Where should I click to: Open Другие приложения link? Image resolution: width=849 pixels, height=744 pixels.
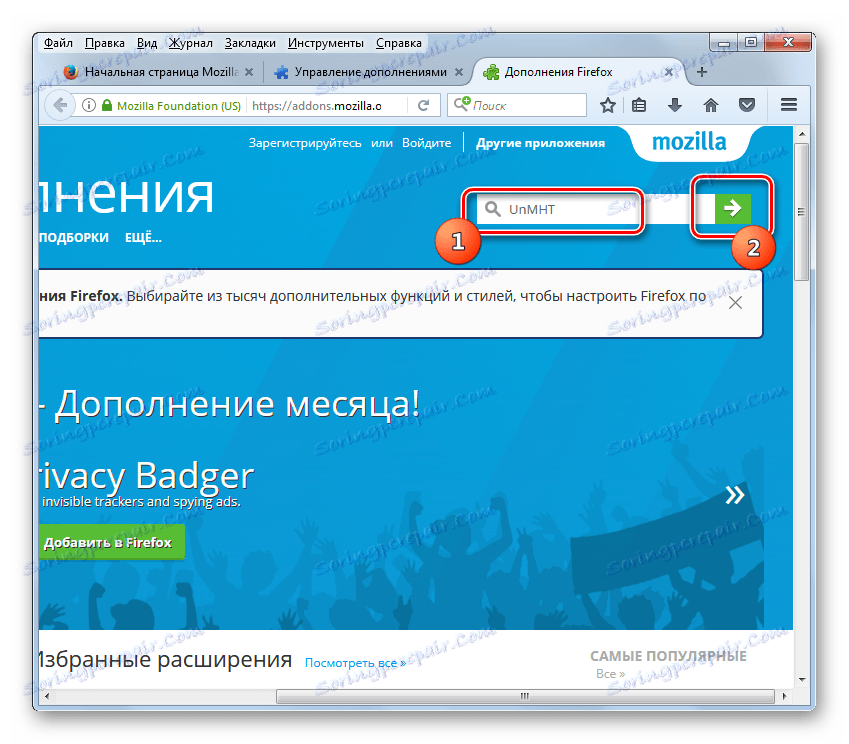540,143
